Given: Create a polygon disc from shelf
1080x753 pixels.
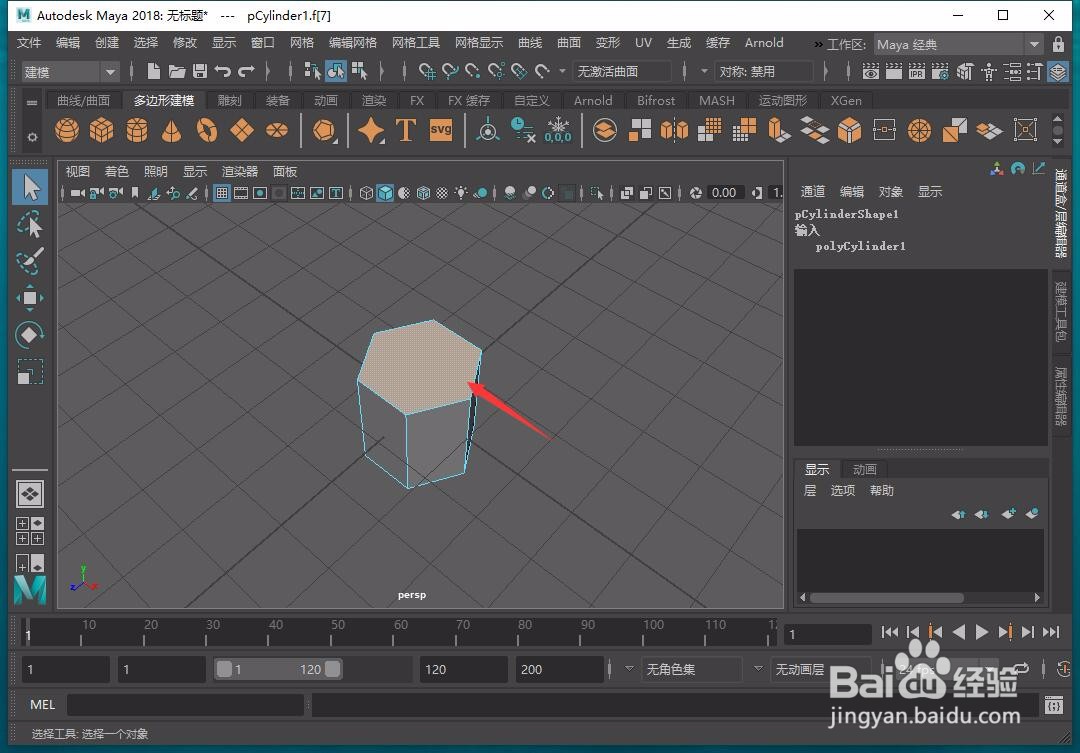Looking at the screenshot, I should tap(277, 130).
